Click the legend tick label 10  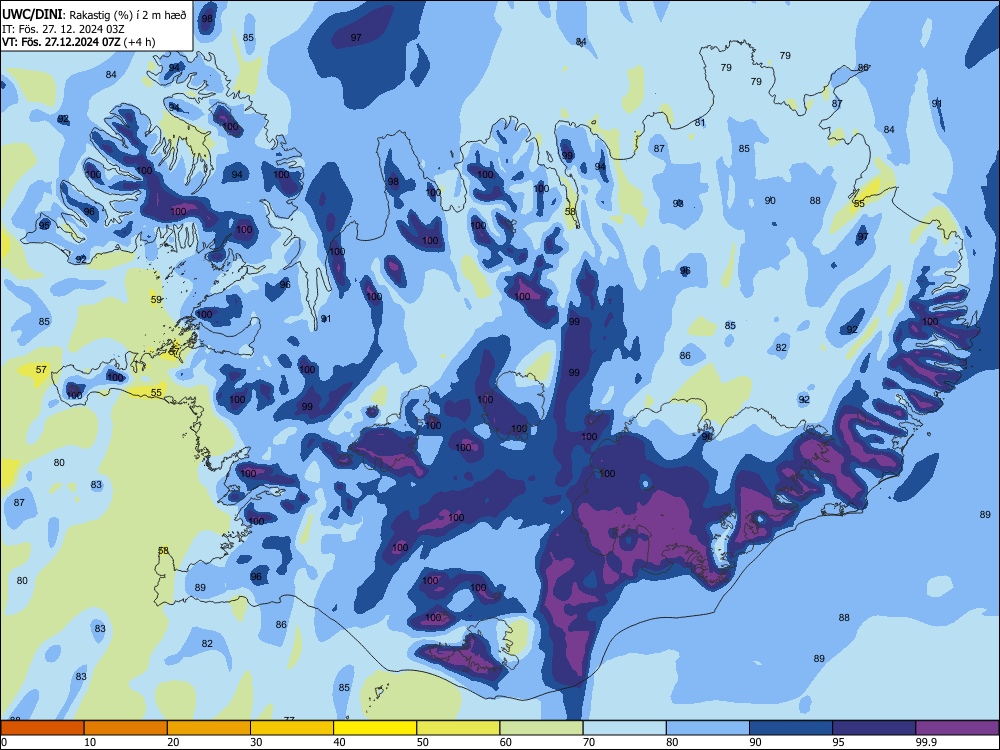[90, 742]
